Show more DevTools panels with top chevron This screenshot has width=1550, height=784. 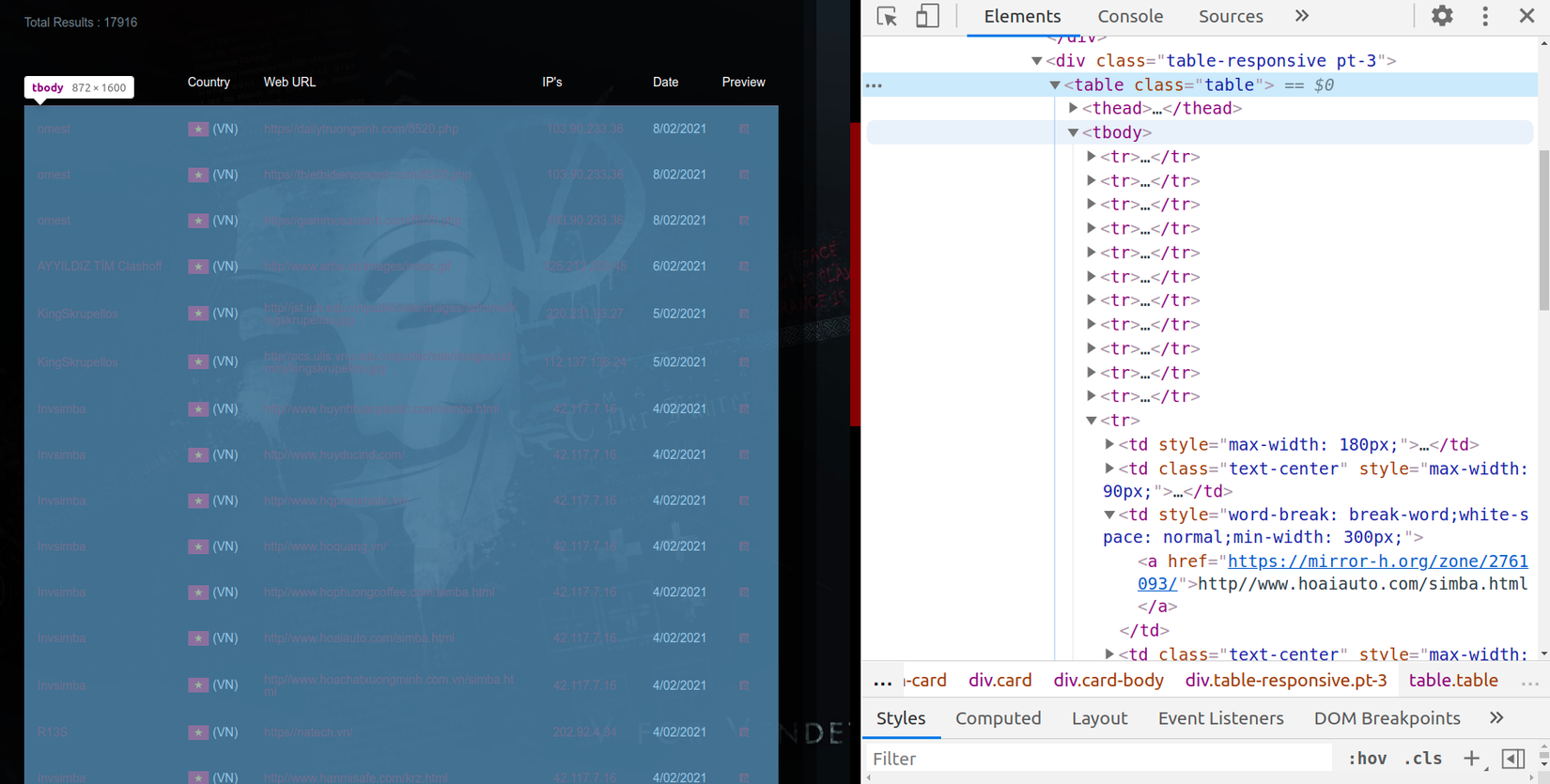click(x=1302, y=16)
